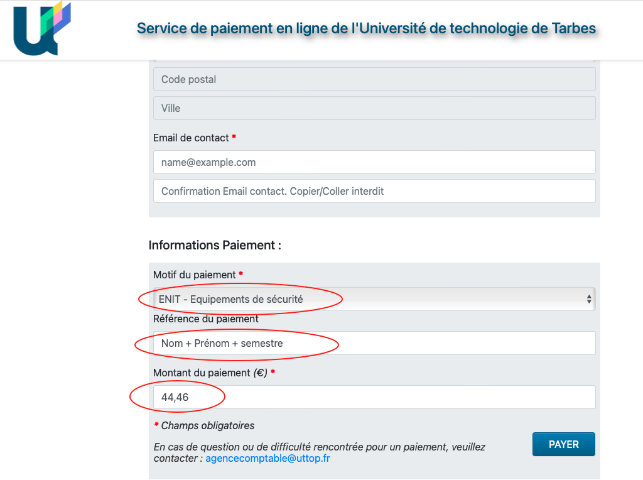The image size is (643, 480).
Task: Click the red asterisk beside Email de contact
Action: pos(234,136)
